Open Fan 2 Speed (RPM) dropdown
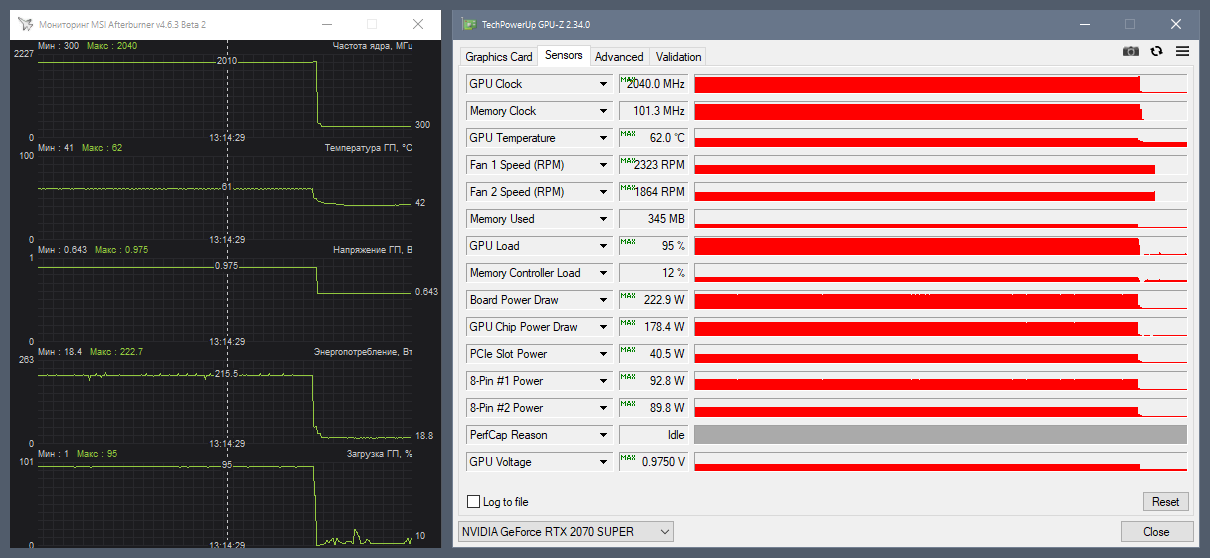Image resolution: width=1210 pixels, height=558 pixels. pos(603,192)
